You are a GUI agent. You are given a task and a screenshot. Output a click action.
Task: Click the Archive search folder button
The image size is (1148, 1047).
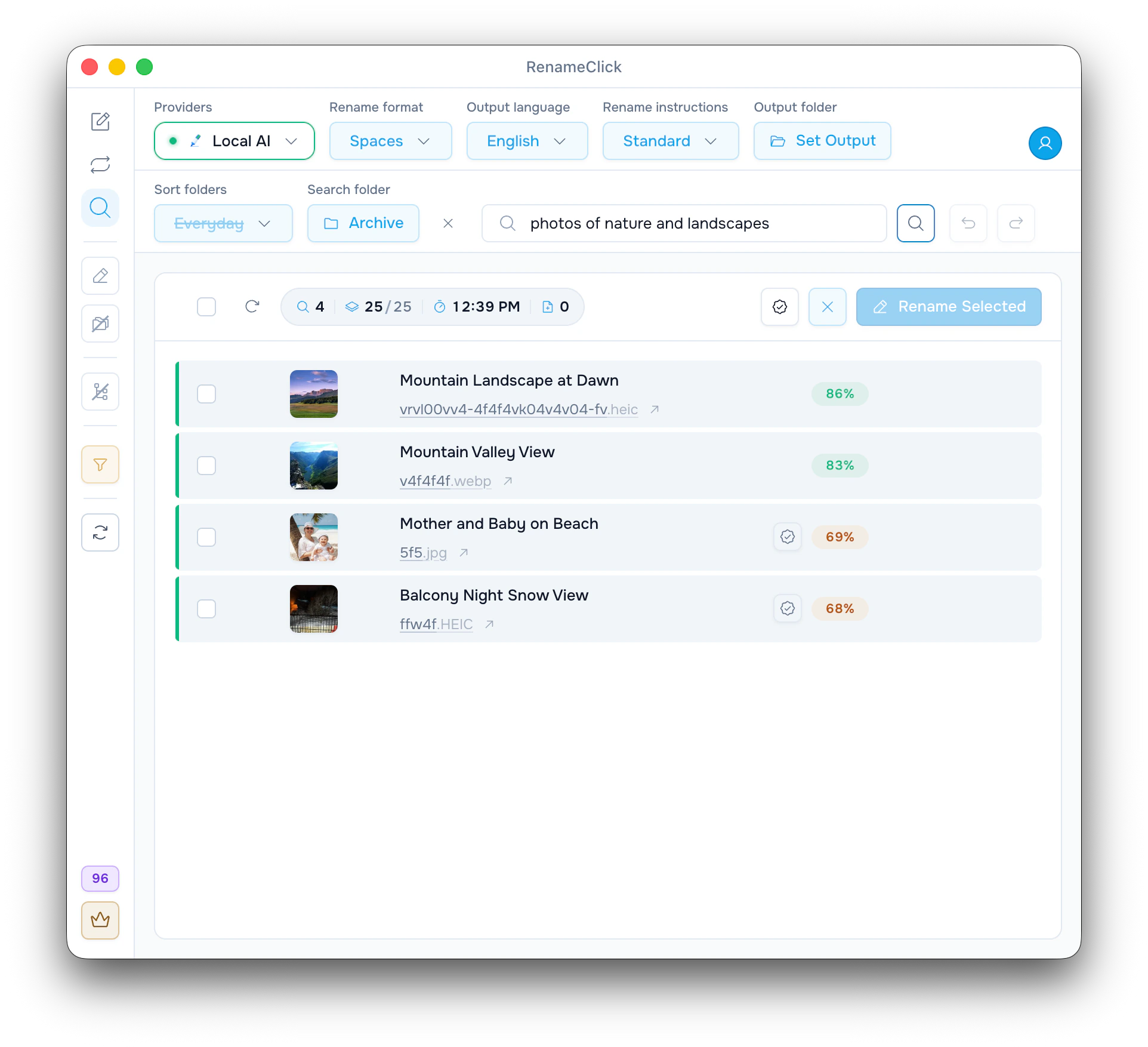click(363, 223)
